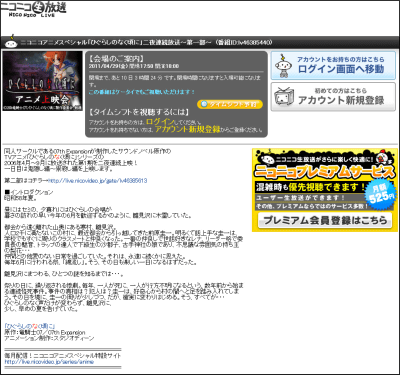
Task: Click the mobile viewing notice in cyan text
Action: [x=142, y=92]
